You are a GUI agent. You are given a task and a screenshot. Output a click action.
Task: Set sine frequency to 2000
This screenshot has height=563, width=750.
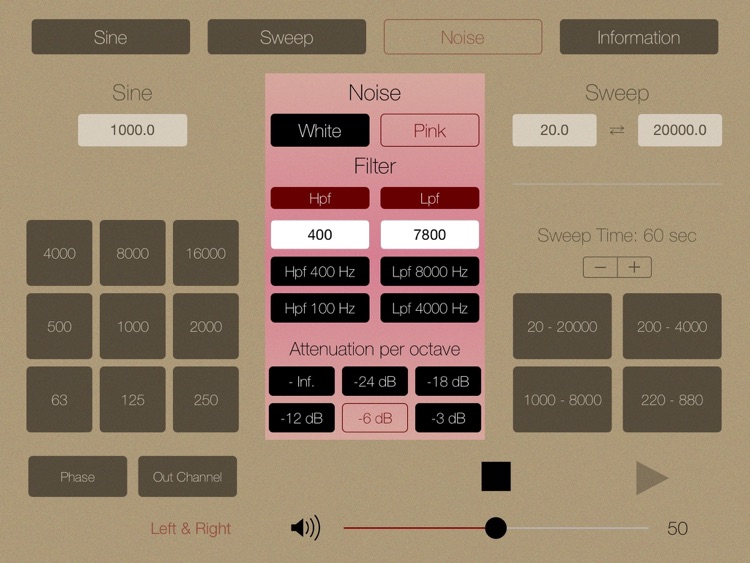(x=206, y=326)
